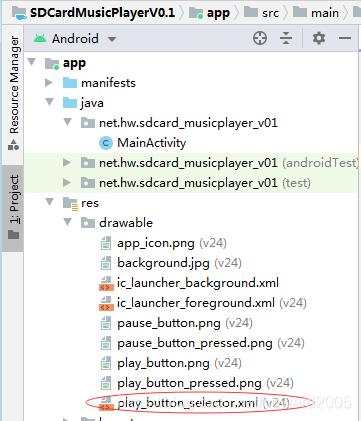Viewport: 361px width, 421px height.
Task: Expand the androidTest package arrow
Action: click(x=67, y=162)
